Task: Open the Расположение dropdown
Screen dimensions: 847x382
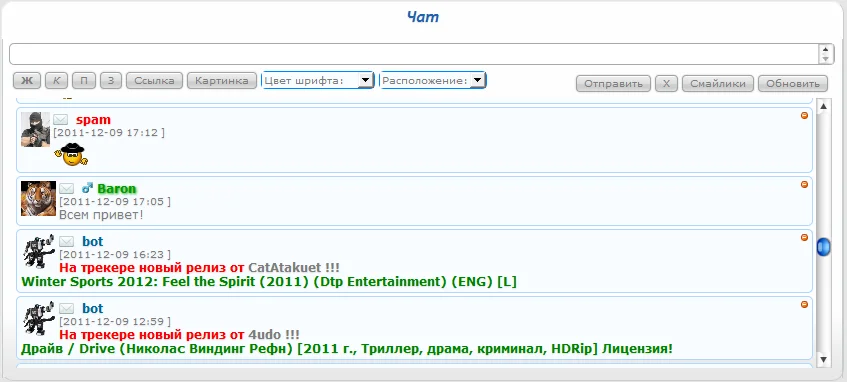Action: click(x=433, y=81)
